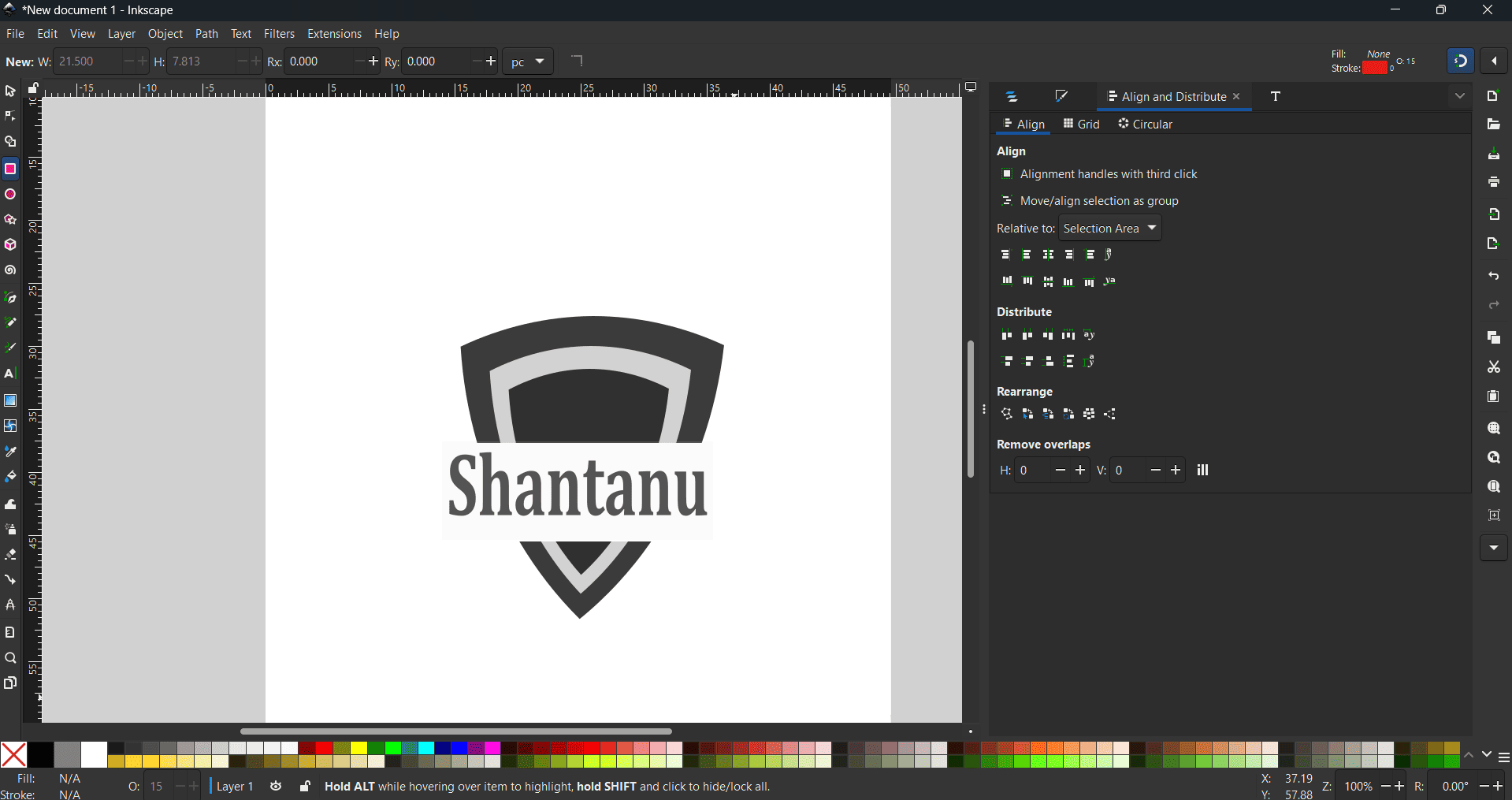Image resolution: width=1512 pixels, height=800 pixels.
Task: Toggle current layer lock icon
Action: (305, 787)
